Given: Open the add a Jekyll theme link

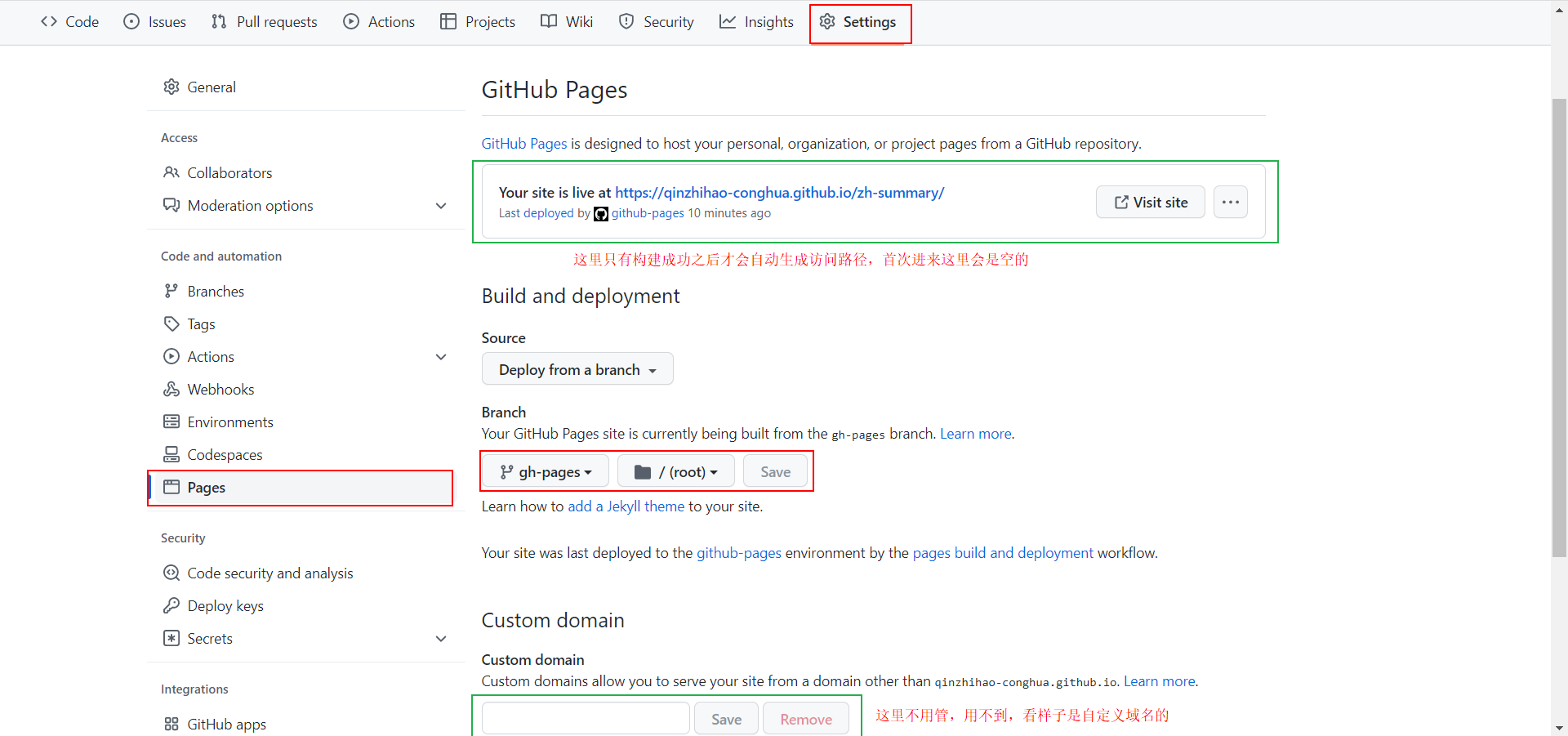Looking at the screenshot, I should pyautogui.click(x=626, y=506).
